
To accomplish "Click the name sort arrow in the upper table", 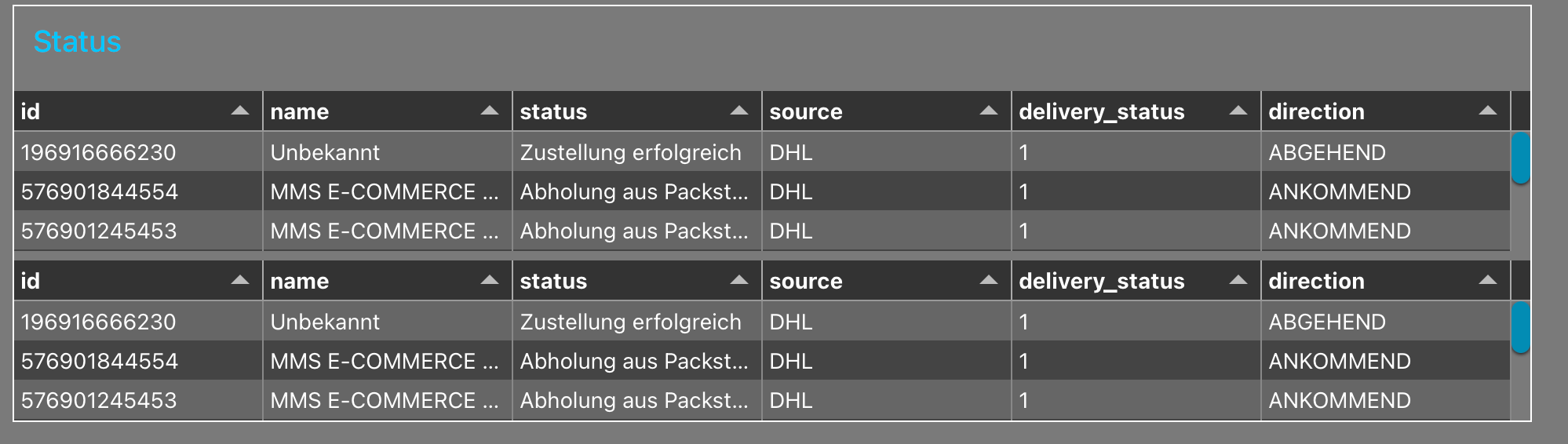I will click(490, 111).
